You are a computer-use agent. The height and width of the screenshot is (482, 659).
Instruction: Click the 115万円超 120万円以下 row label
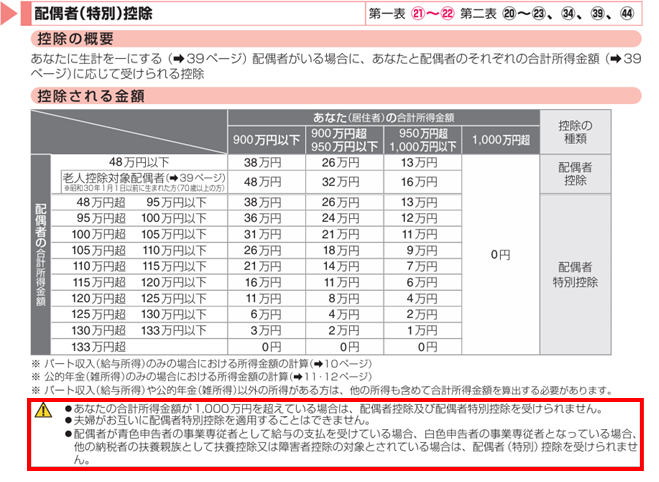pos(139,282)
